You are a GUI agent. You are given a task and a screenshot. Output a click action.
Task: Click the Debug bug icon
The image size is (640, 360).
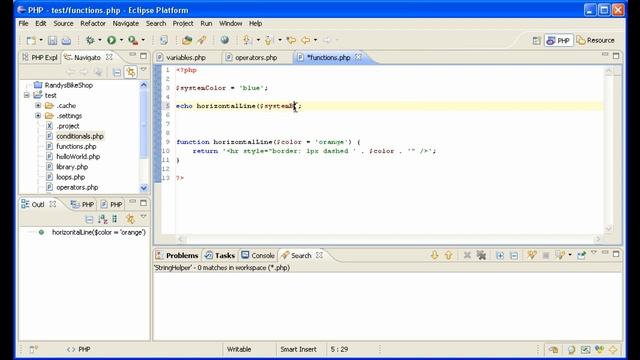pos(90,40)
